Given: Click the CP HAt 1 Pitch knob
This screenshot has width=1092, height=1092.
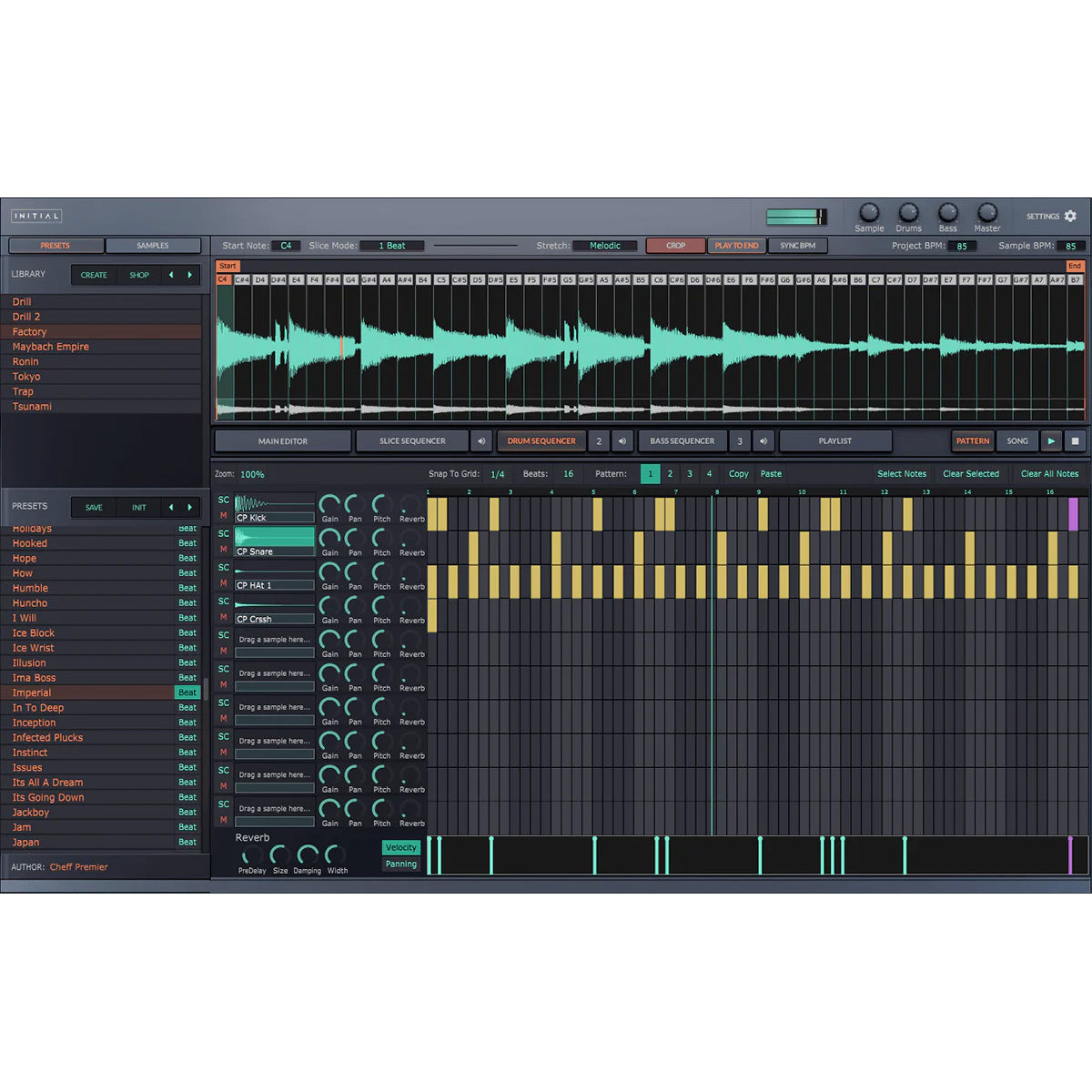Looking at the screenshot, I should coord(382,571).
